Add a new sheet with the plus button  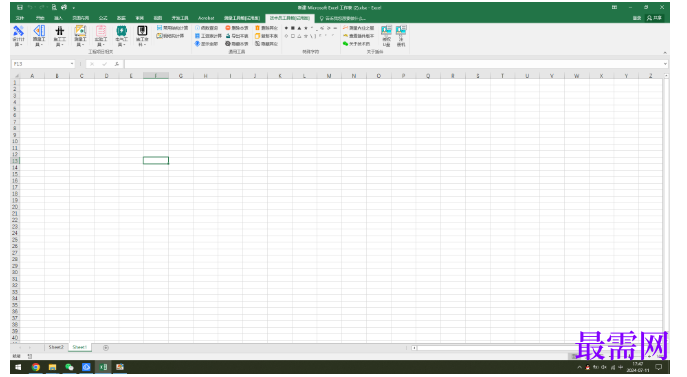point(106,348)
